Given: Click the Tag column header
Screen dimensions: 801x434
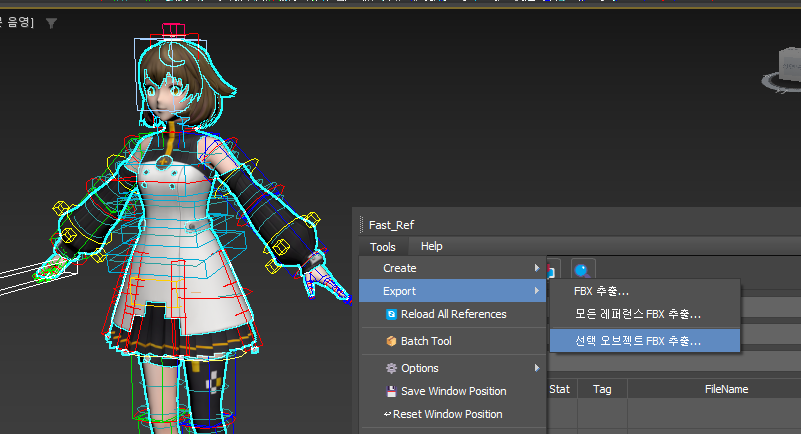Looking at the screenshot, I should (x=602, y=388).
